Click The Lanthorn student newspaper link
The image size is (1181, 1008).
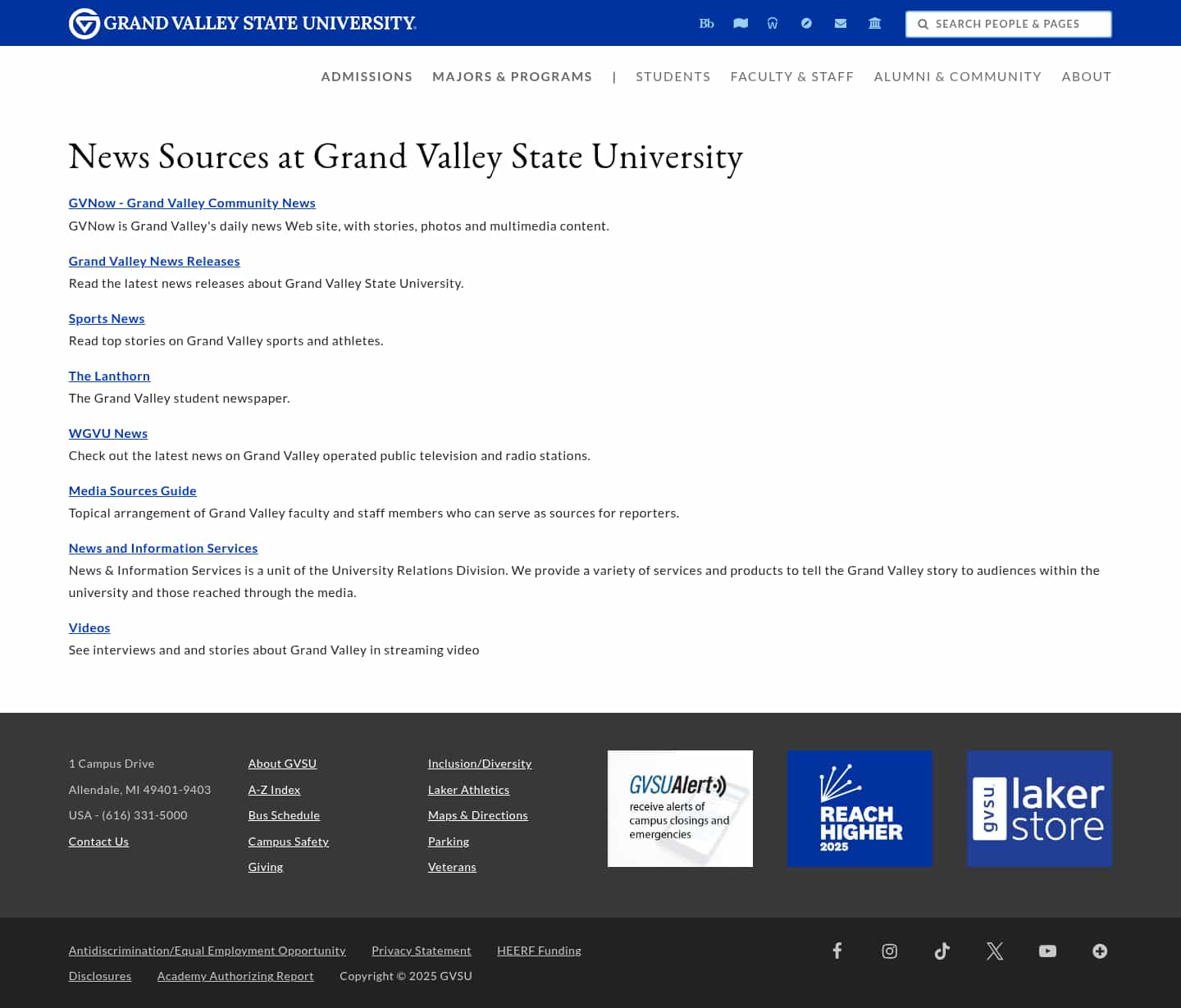coord(109,376)
